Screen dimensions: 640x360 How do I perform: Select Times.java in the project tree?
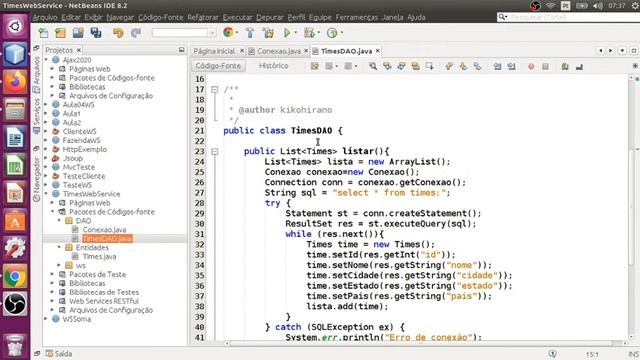(99, 256)
